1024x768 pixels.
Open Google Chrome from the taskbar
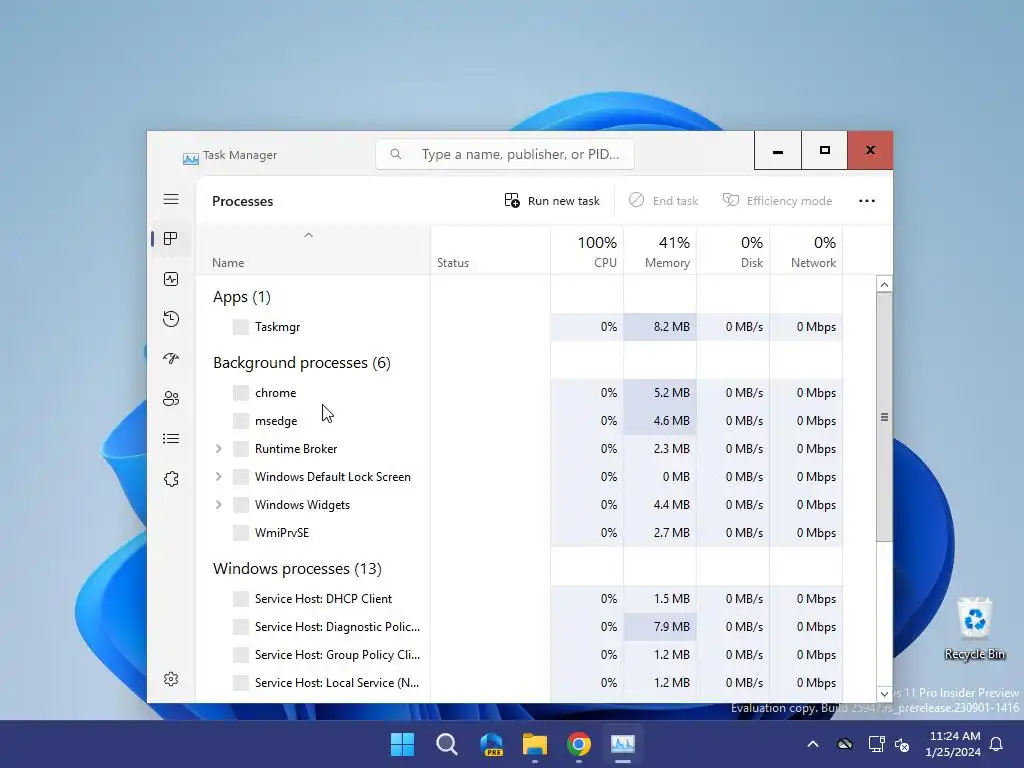click(x=579, y=744)
